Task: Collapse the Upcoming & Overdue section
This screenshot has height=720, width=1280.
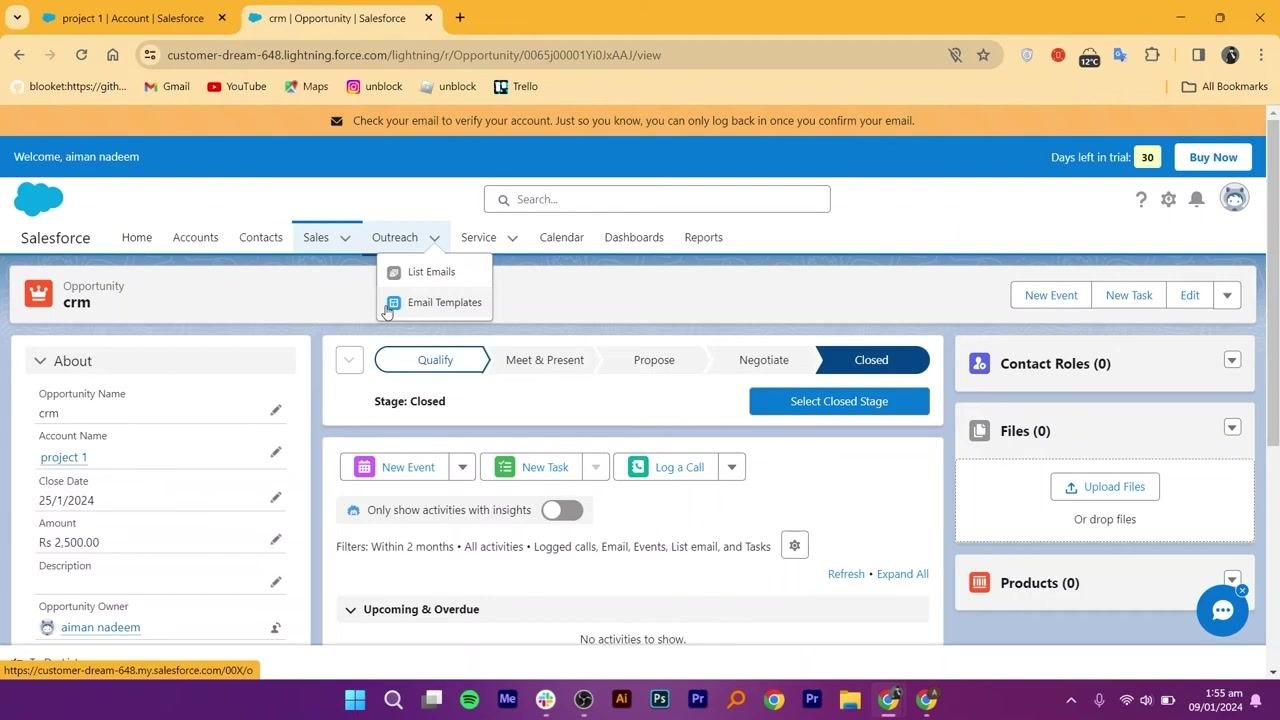Action: [350, 610]
